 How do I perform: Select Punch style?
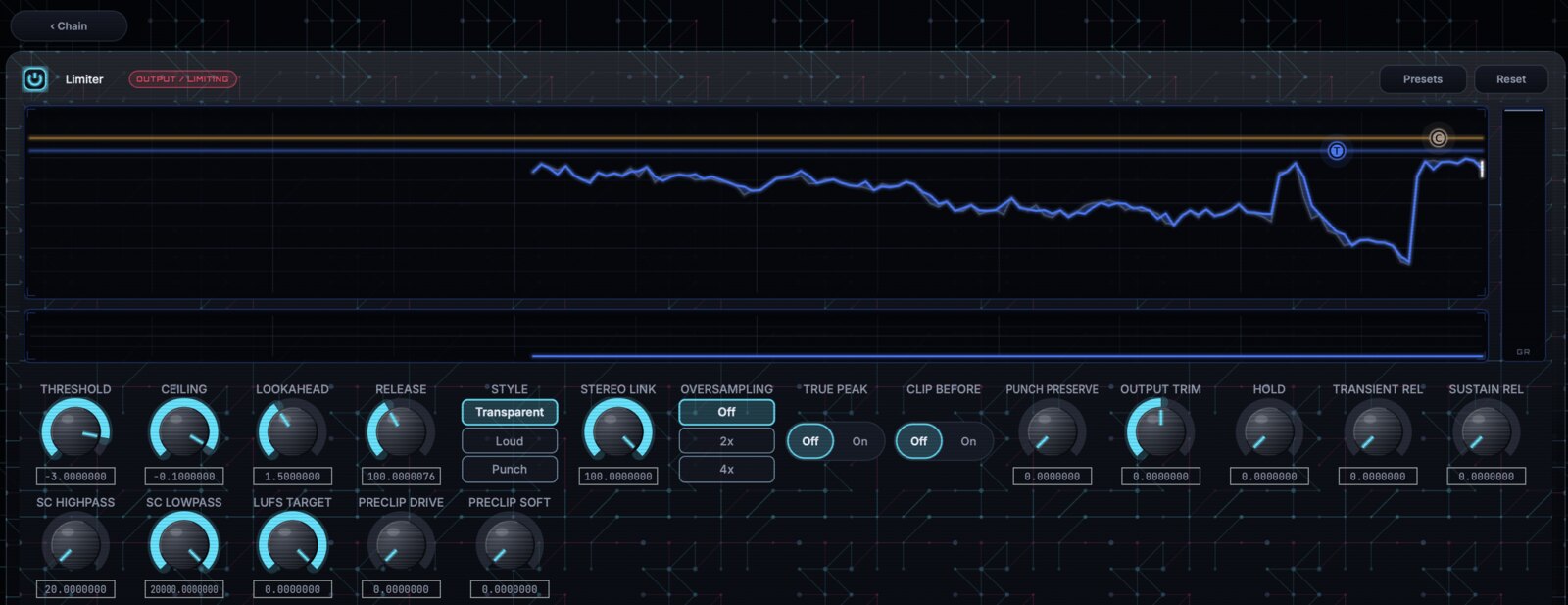(510, 469)
